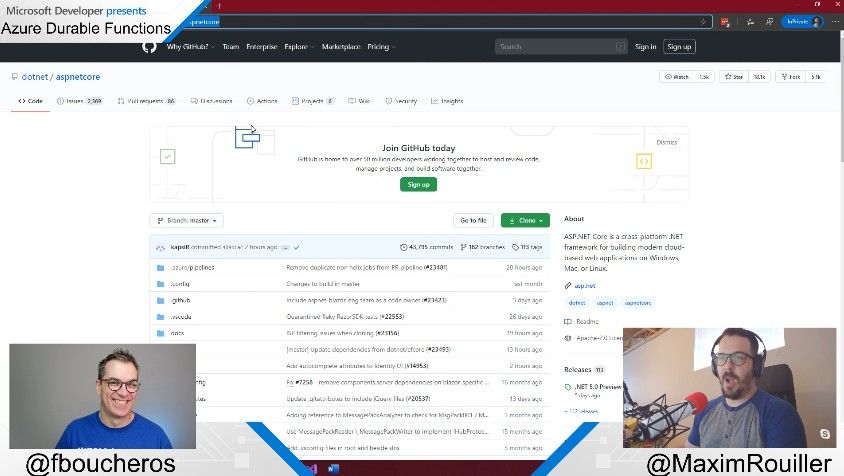Click the InPrivate profile button

(x=802, y=22)
